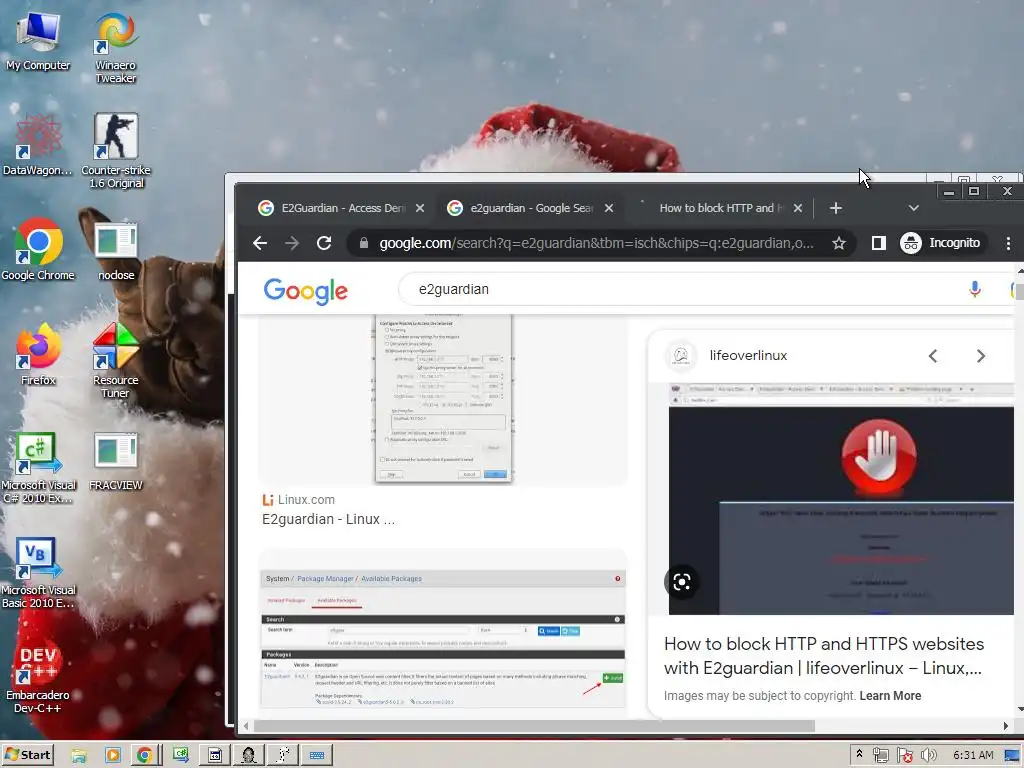Image resolution: width=1024 pixels, height=768 pixels.
Task: Click the system clock showing 6:31 AM
Action: click(973, 756)
